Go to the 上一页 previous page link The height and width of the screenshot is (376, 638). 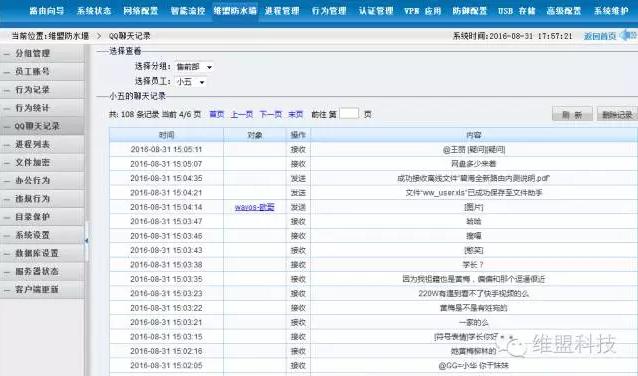point(242,114)
